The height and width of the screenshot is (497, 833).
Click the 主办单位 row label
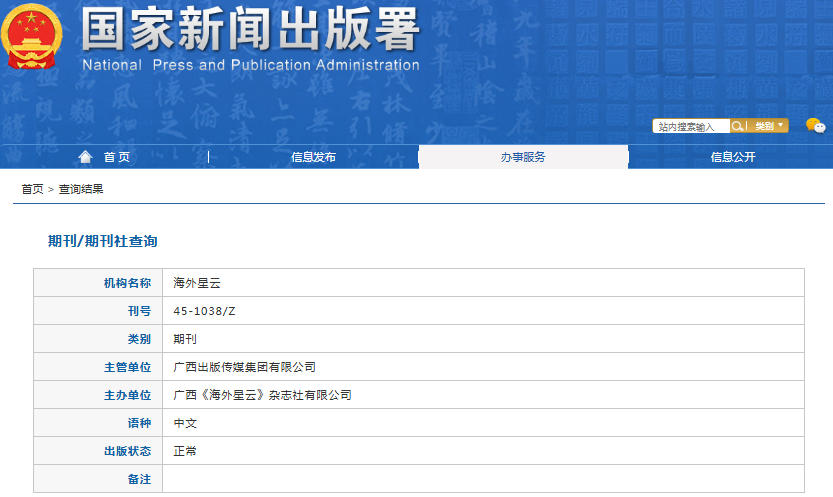(128, 395)
